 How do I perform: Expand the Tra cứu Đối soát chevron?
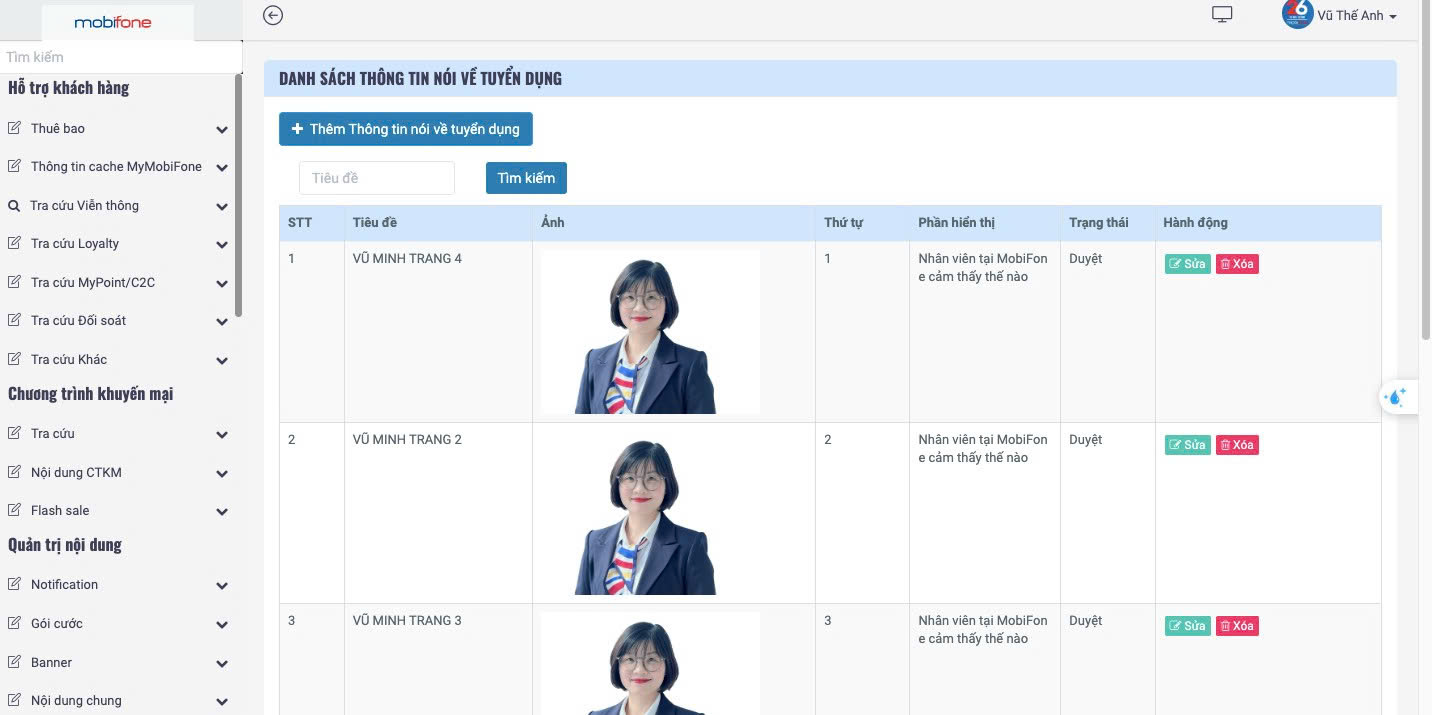pyautogui.click(x=222, y=322)
